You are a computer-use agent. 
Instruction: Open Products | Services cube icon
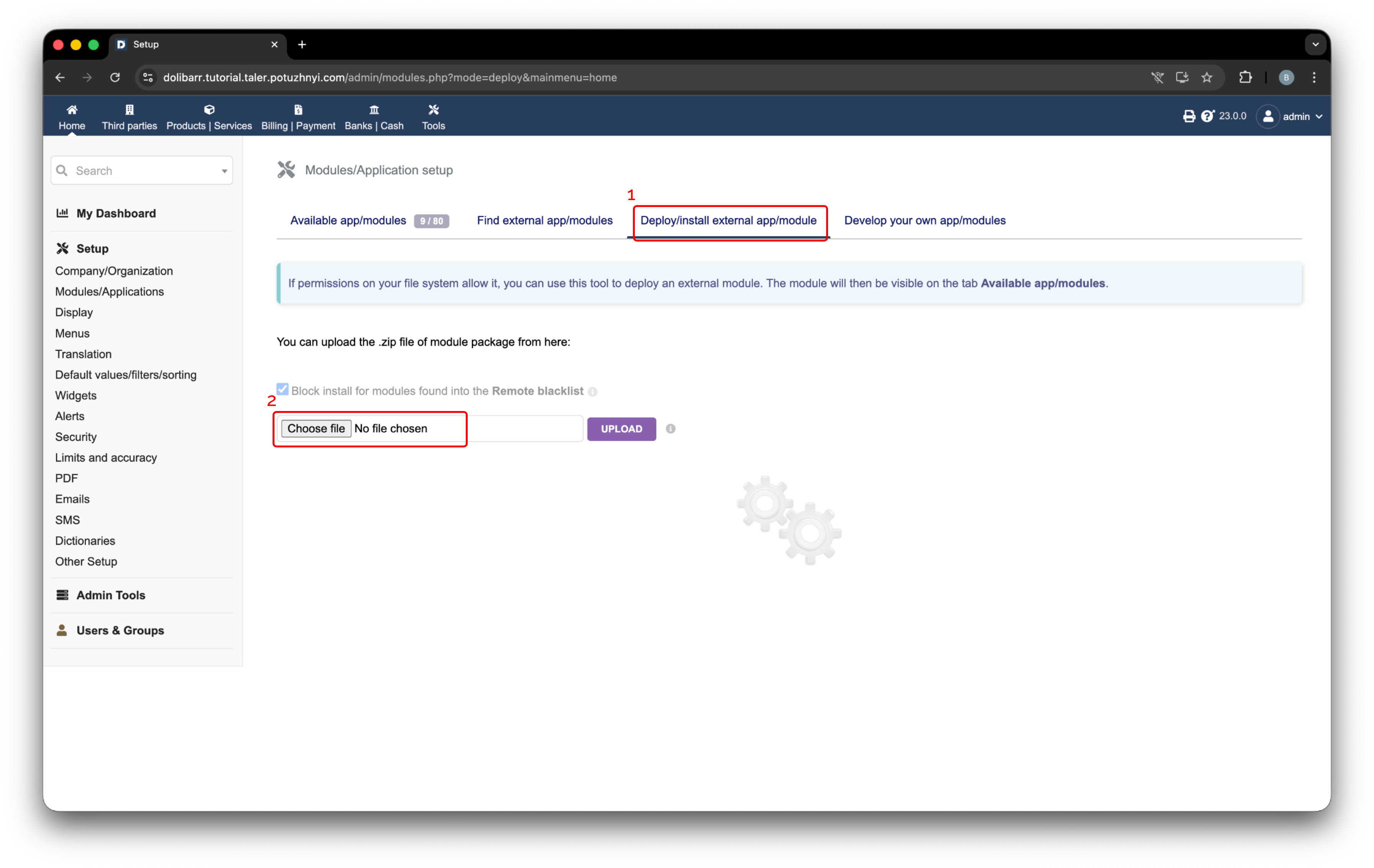click(x=209, y=110)
